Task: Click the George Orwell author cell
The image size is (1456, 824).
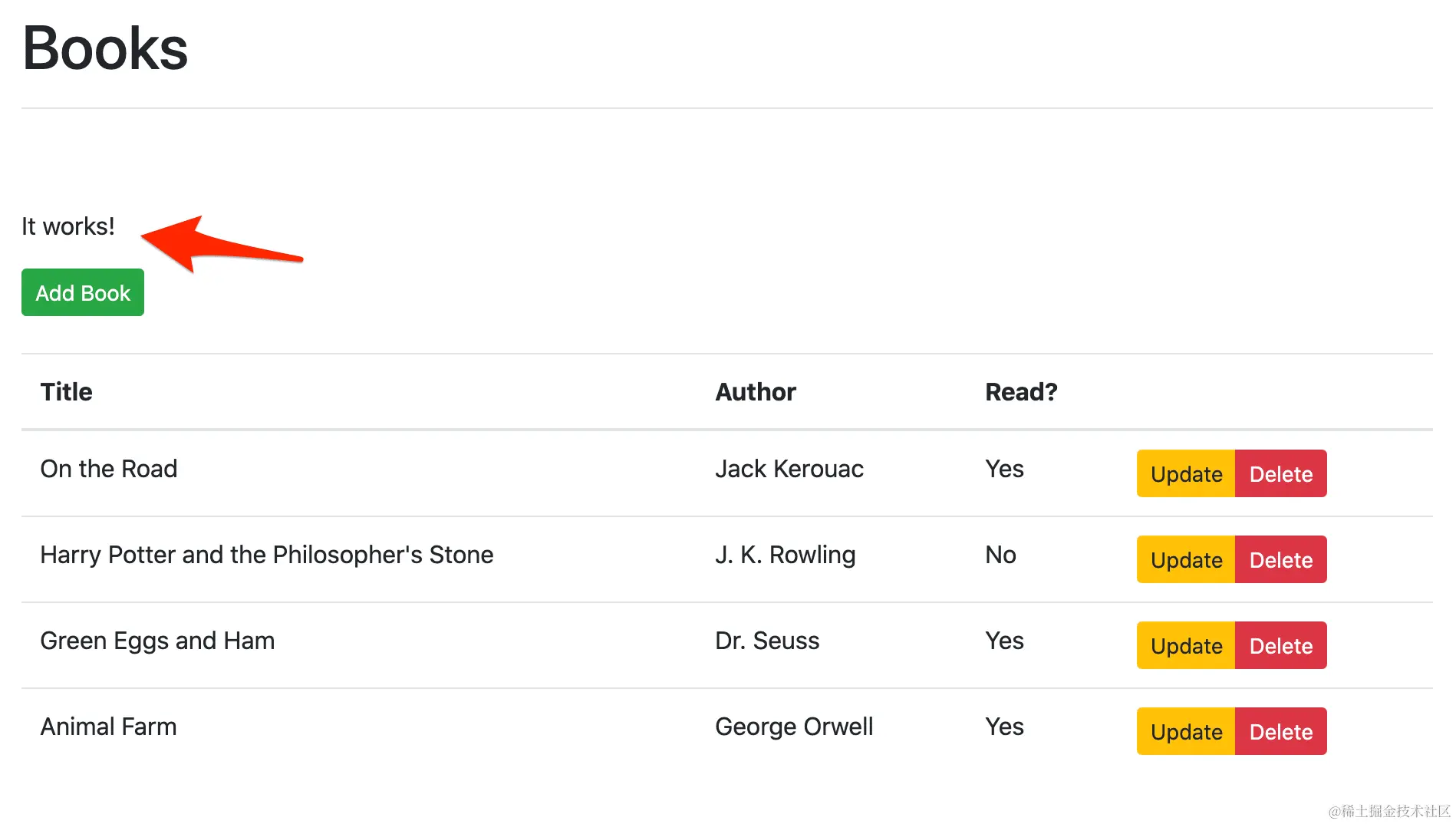Action: [793, 727]
